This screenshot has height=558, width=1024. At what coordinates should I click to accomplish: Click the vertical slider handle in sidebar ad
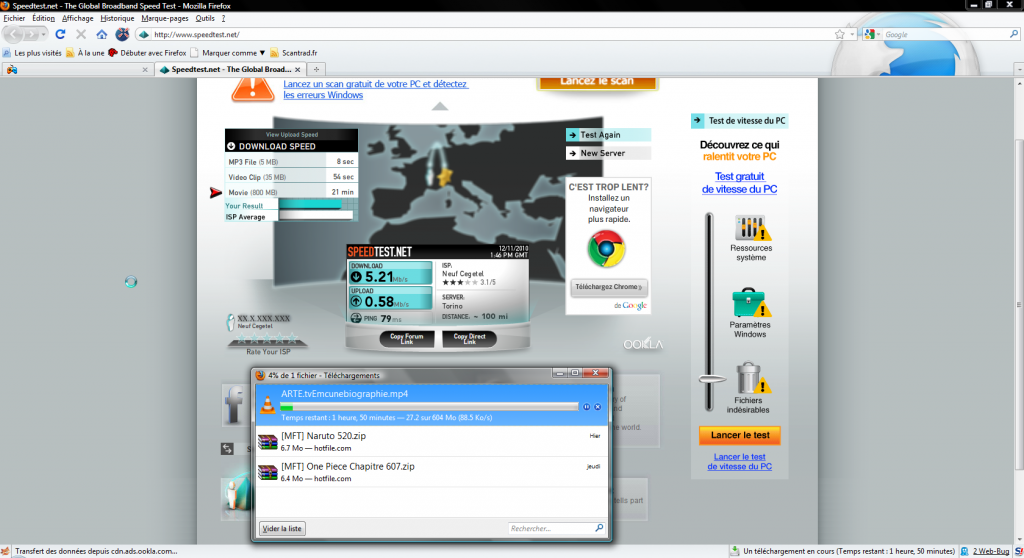click(712, 379)
